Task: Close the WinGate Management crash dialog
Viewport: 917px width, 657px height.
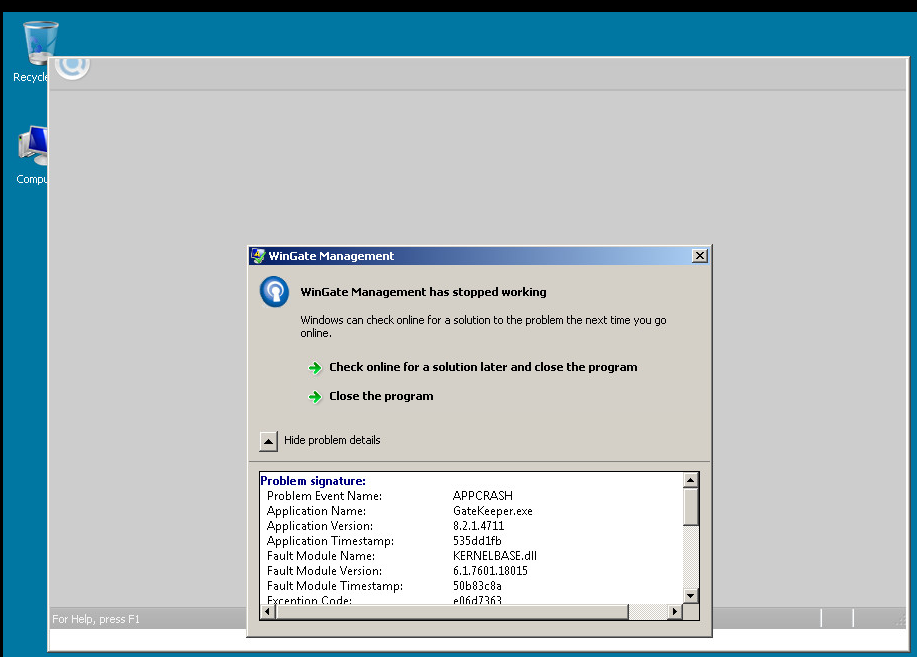Action: click(699, 256)
